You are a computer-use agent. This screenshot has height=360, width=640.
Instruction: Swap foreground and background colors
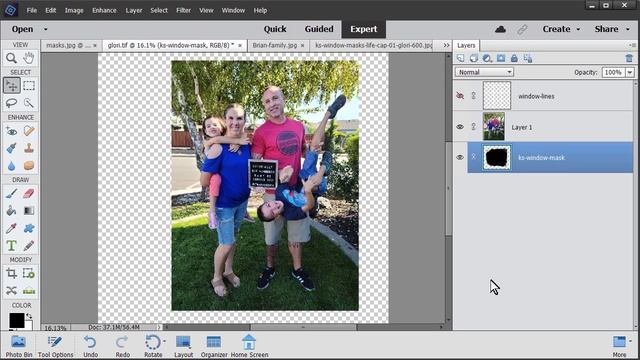tap(29, 316)
